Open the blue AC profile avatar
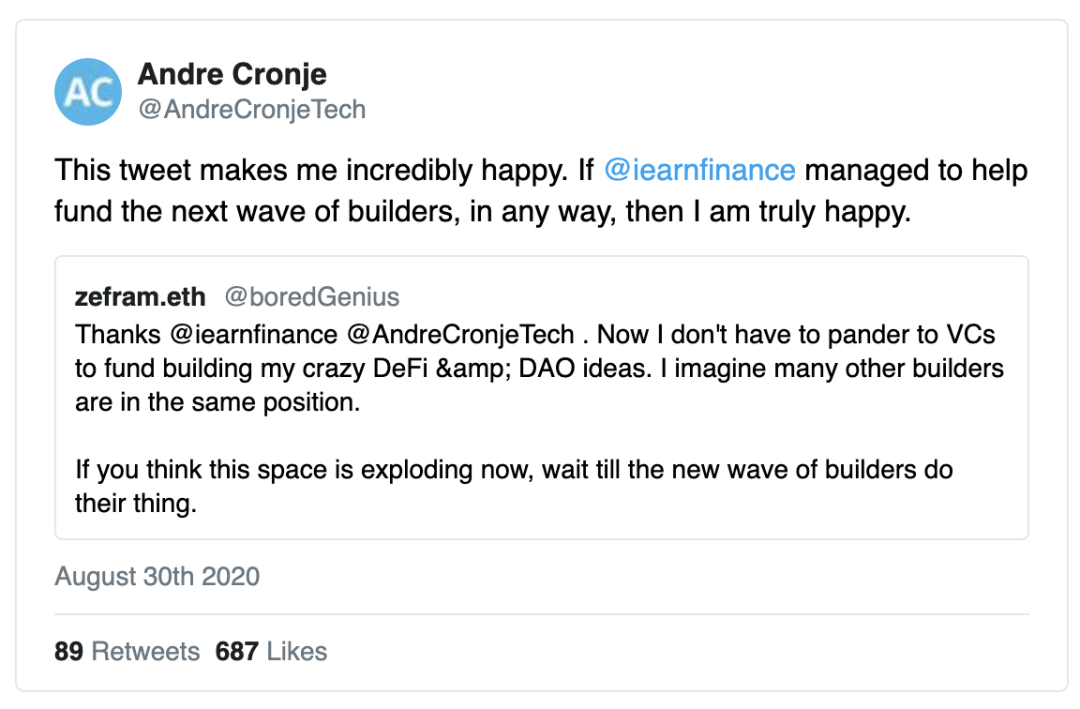Image resolution: width=1080 pixels, height=709 pixels. 88,92
